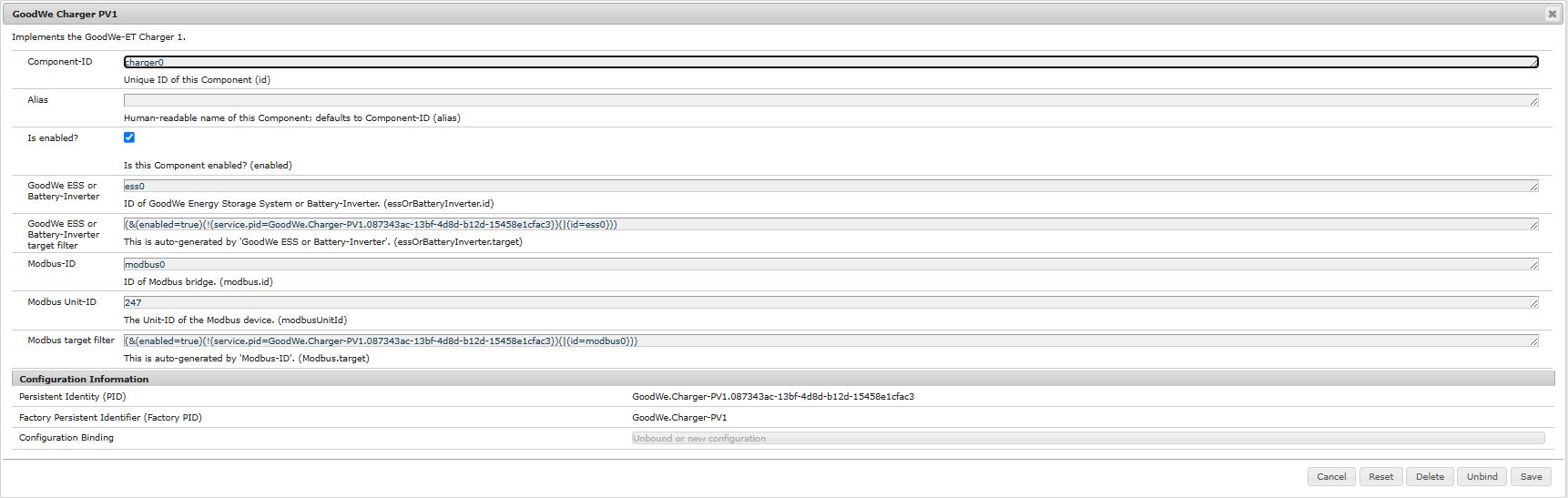Click into the empty Alias field

click(831, 100)
